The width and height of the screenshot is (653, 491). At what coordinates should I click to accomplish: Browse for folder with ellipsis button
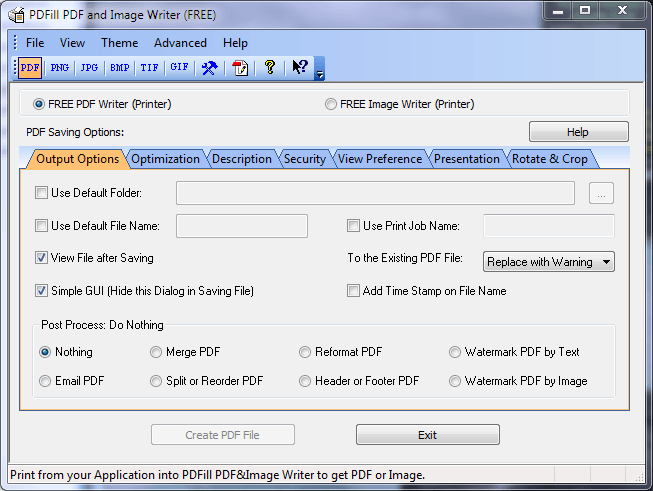click(601, 193)
